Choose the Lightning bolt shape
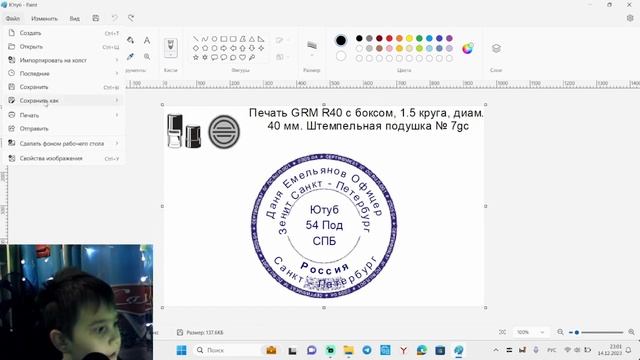This screenshot has height=360, width=640. [252, 58]
